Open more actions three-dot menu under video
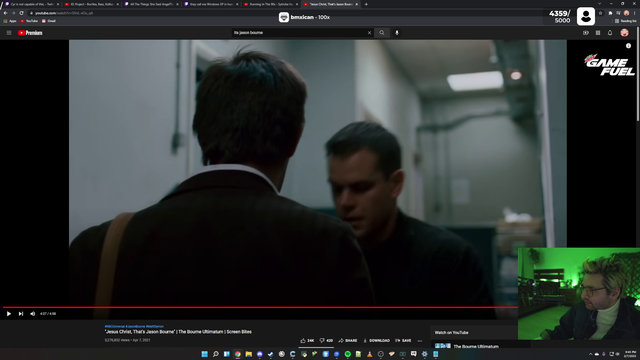This screenshot has width=640, height=360. (x=420, y=340)
